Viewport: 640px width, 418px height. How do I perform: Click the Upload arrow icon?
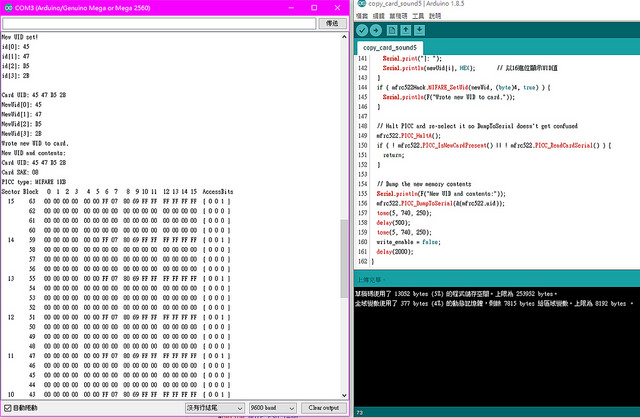click(x=376, y=31)
